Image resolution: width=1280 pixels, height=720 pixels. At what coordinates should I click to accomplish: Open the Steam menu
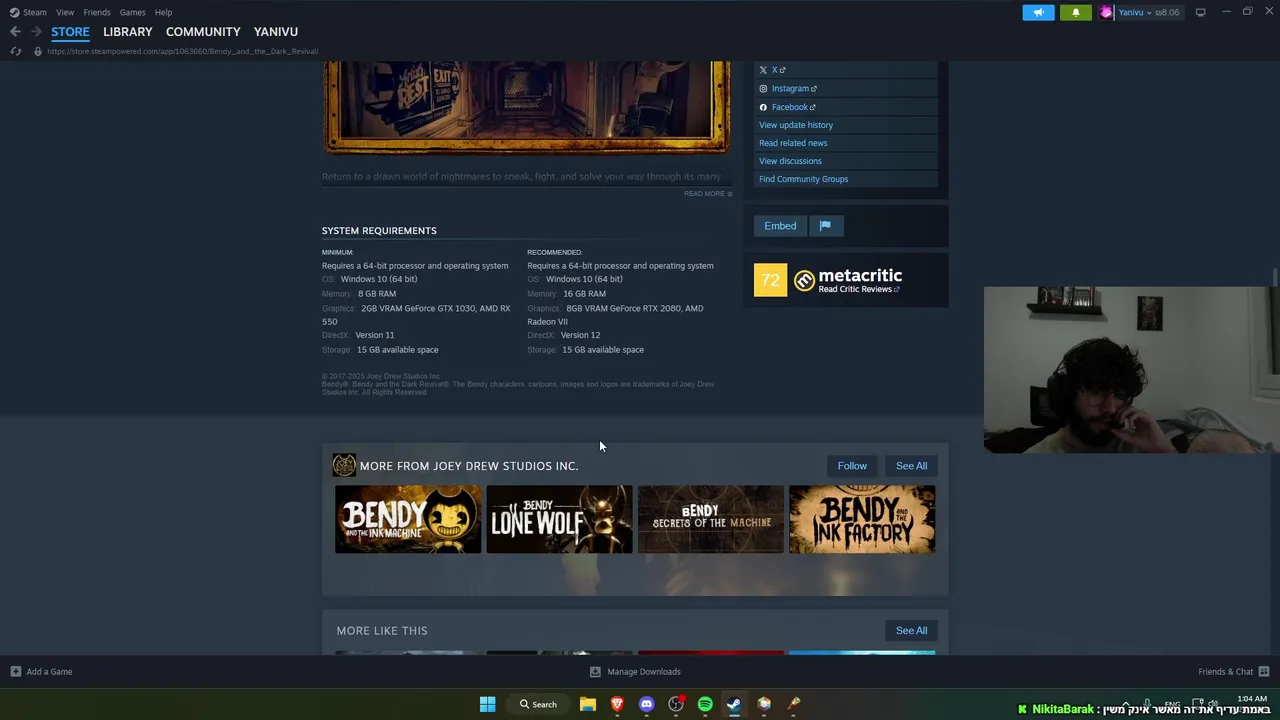click(35, 12)
